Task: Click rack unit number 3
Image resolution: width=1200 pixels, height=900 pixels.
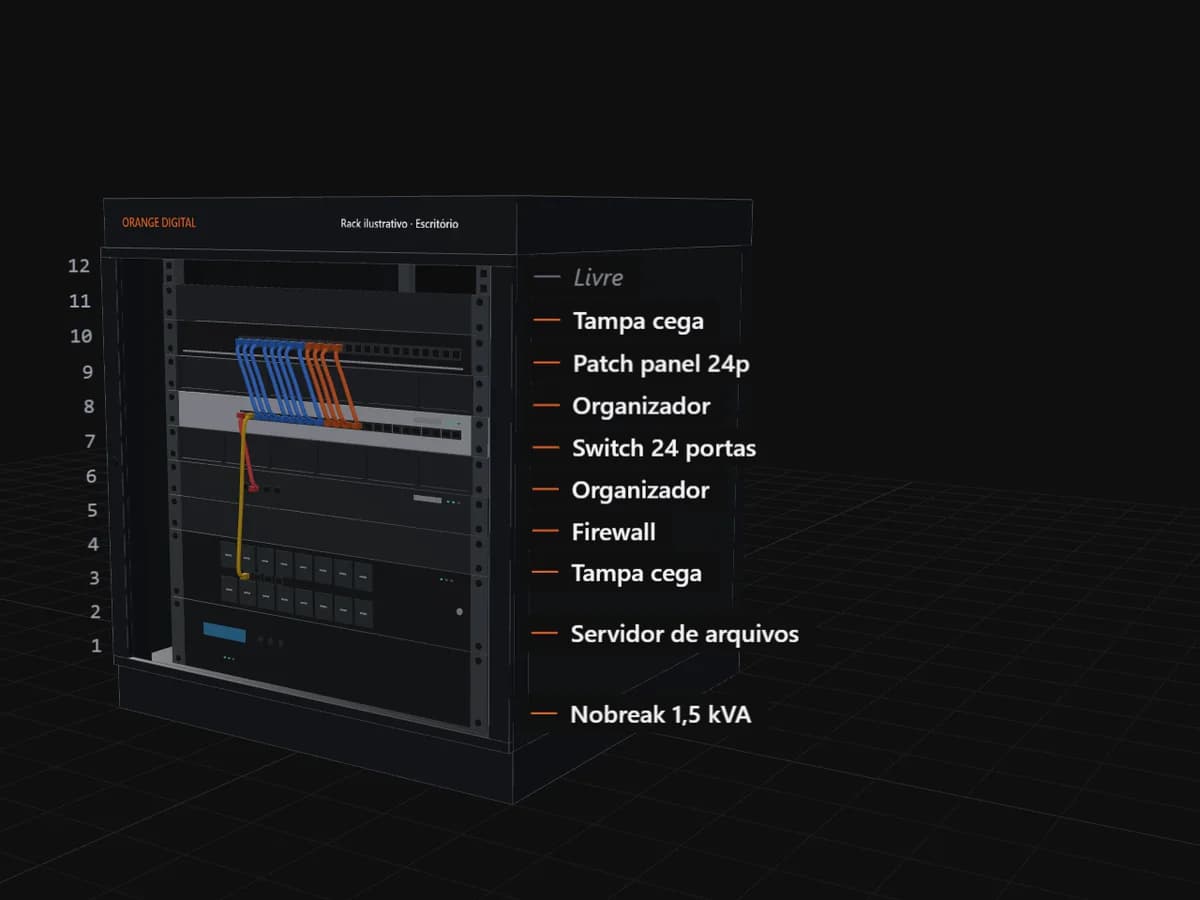Action: point(95,578)
